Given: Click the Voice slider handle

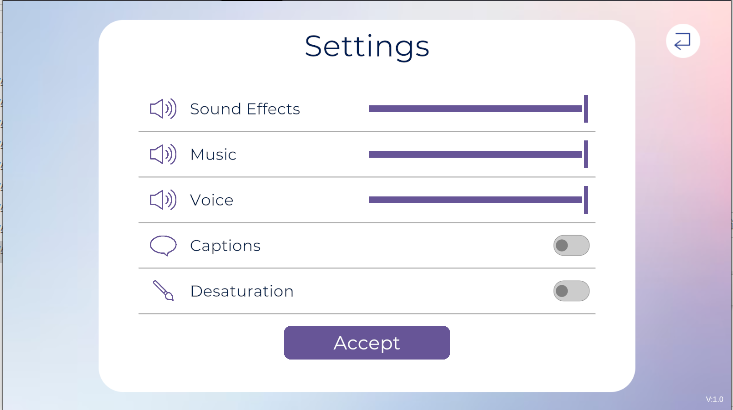Looking at the screenshot, I should coord(586,200).
